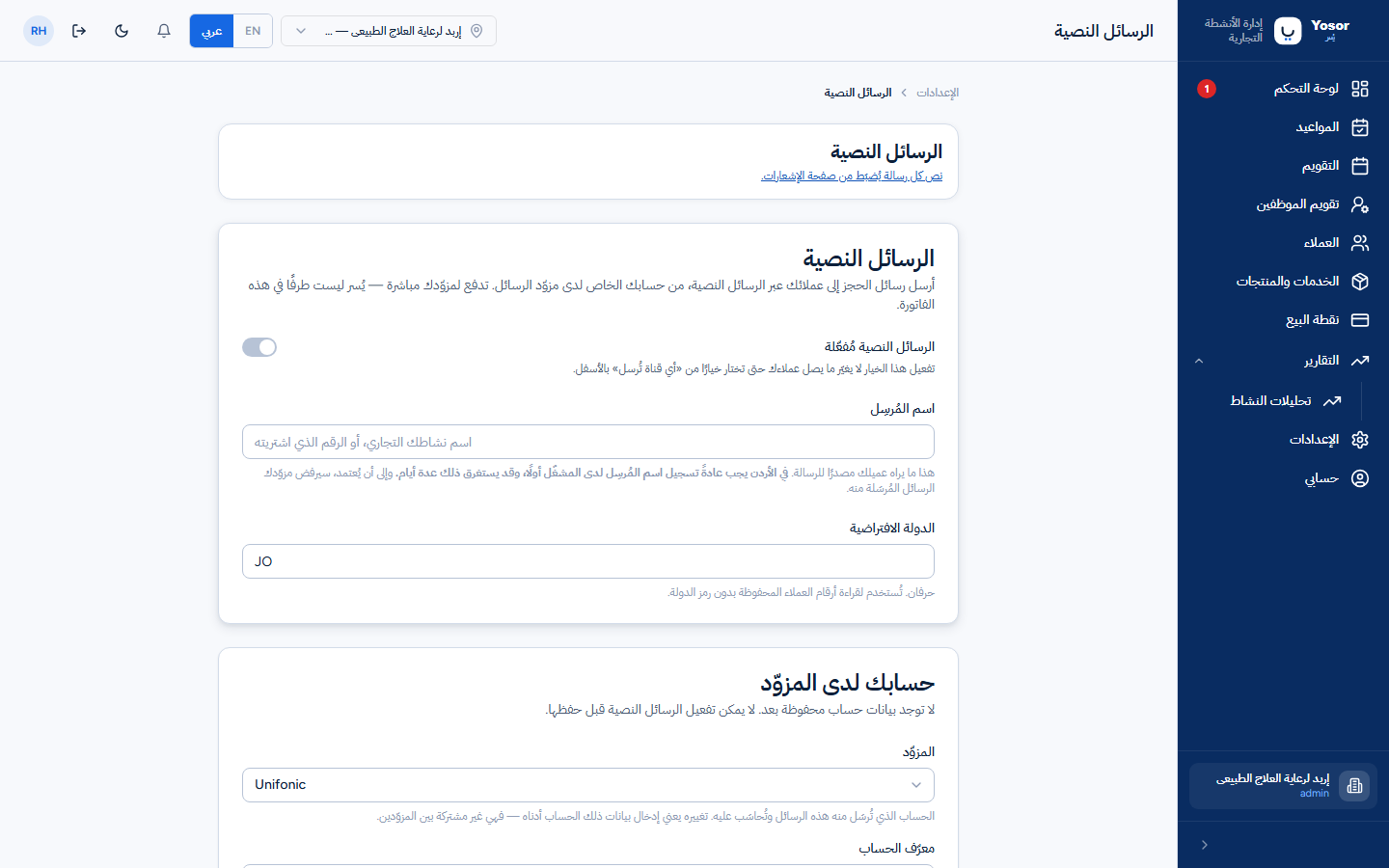Viewport: 1389px width, 868px height.
Task: Open لوحة التحكم menu item
Action: tap(1283, 89)
